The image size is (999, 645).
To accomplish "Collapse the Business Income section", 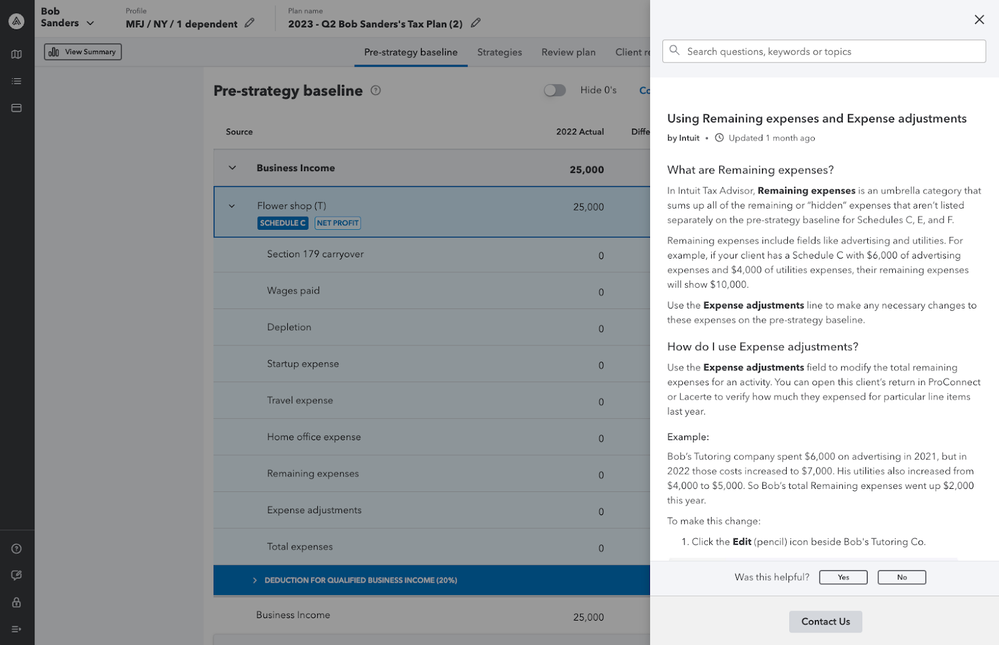I will pyautogui.click(x=232, y=169).
